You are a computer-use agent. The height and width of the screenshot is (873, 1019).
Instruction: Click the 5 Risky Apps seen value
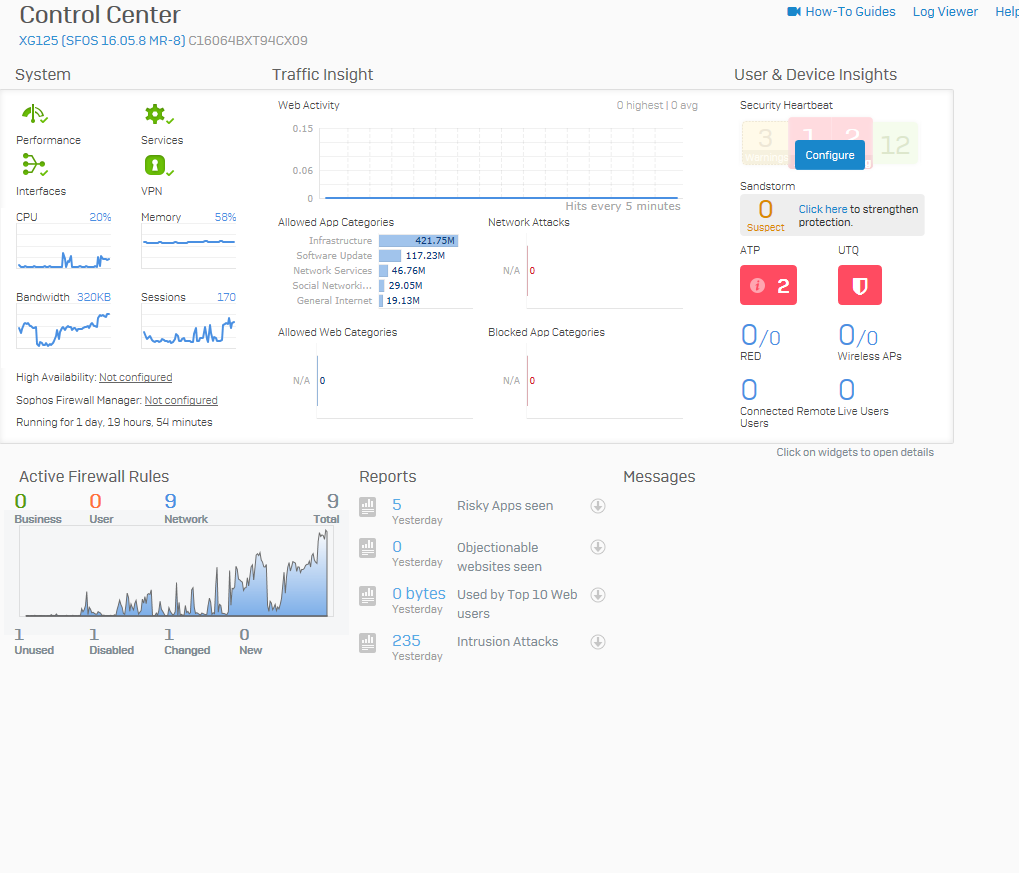point(397,505)
